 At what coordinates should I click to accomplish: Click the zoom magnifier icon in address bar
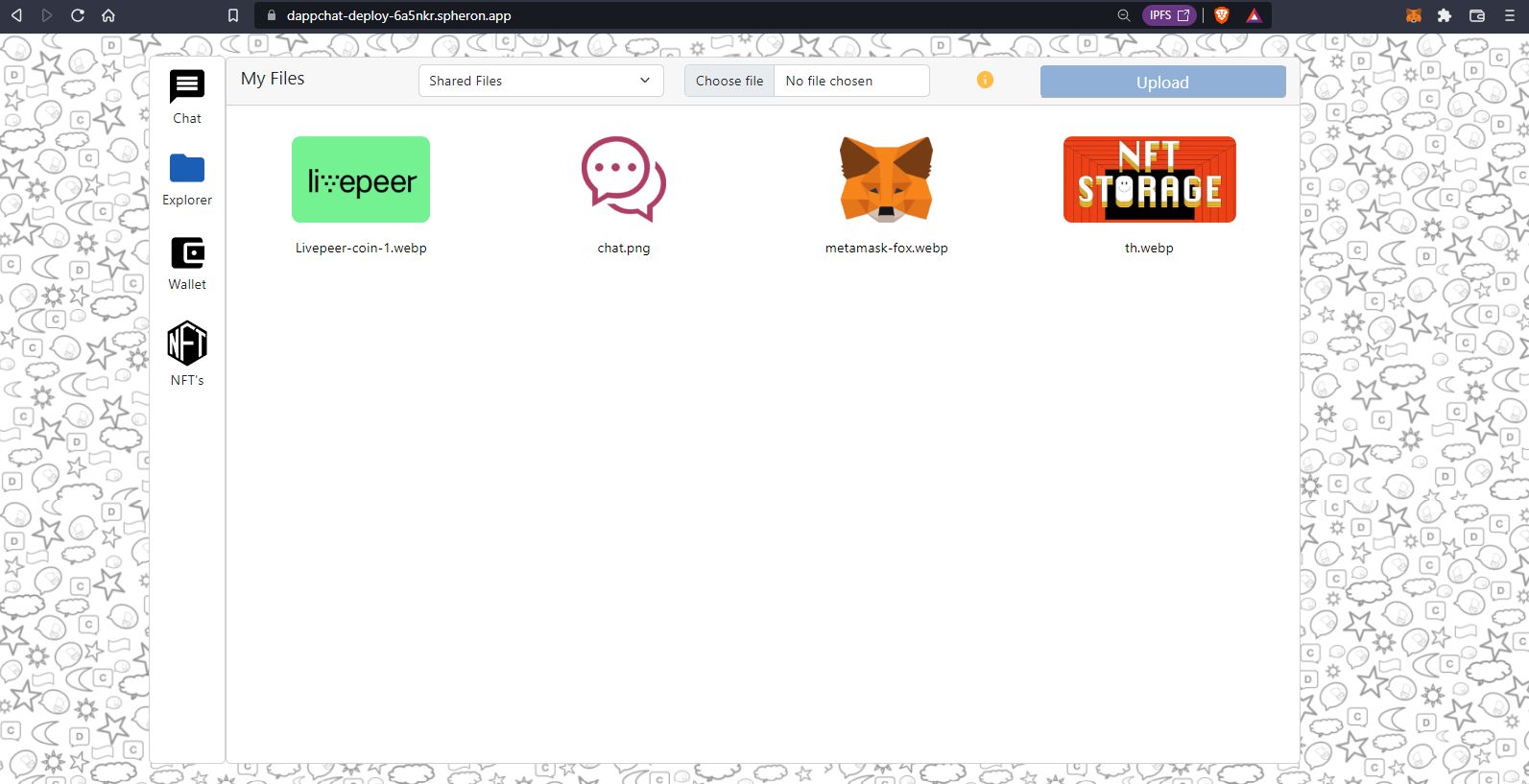[x=1124, y=15]
